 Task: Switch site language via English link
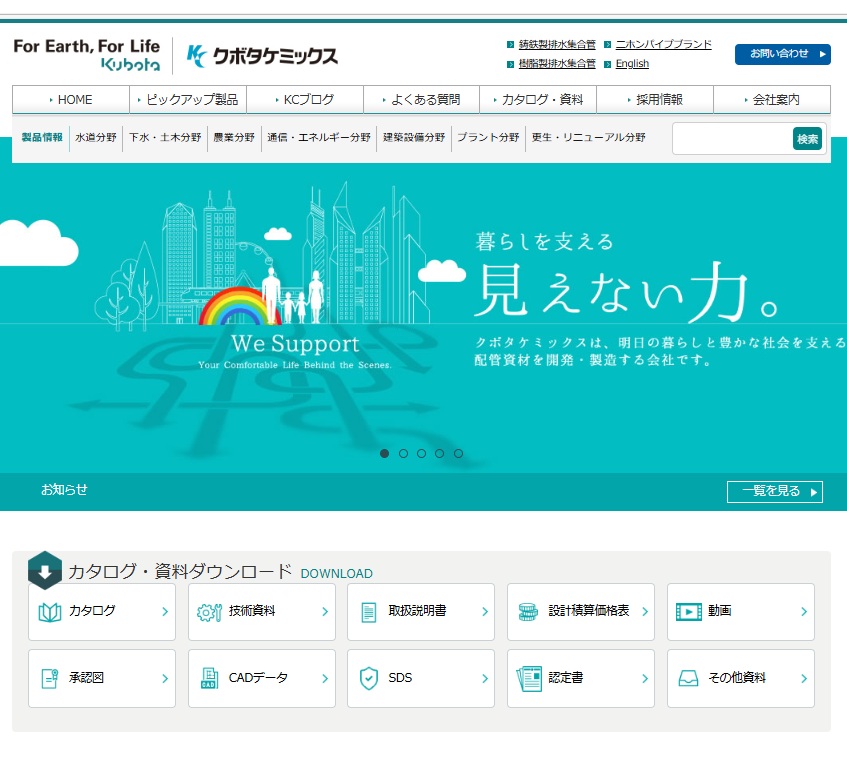click(x=632, y=64)
